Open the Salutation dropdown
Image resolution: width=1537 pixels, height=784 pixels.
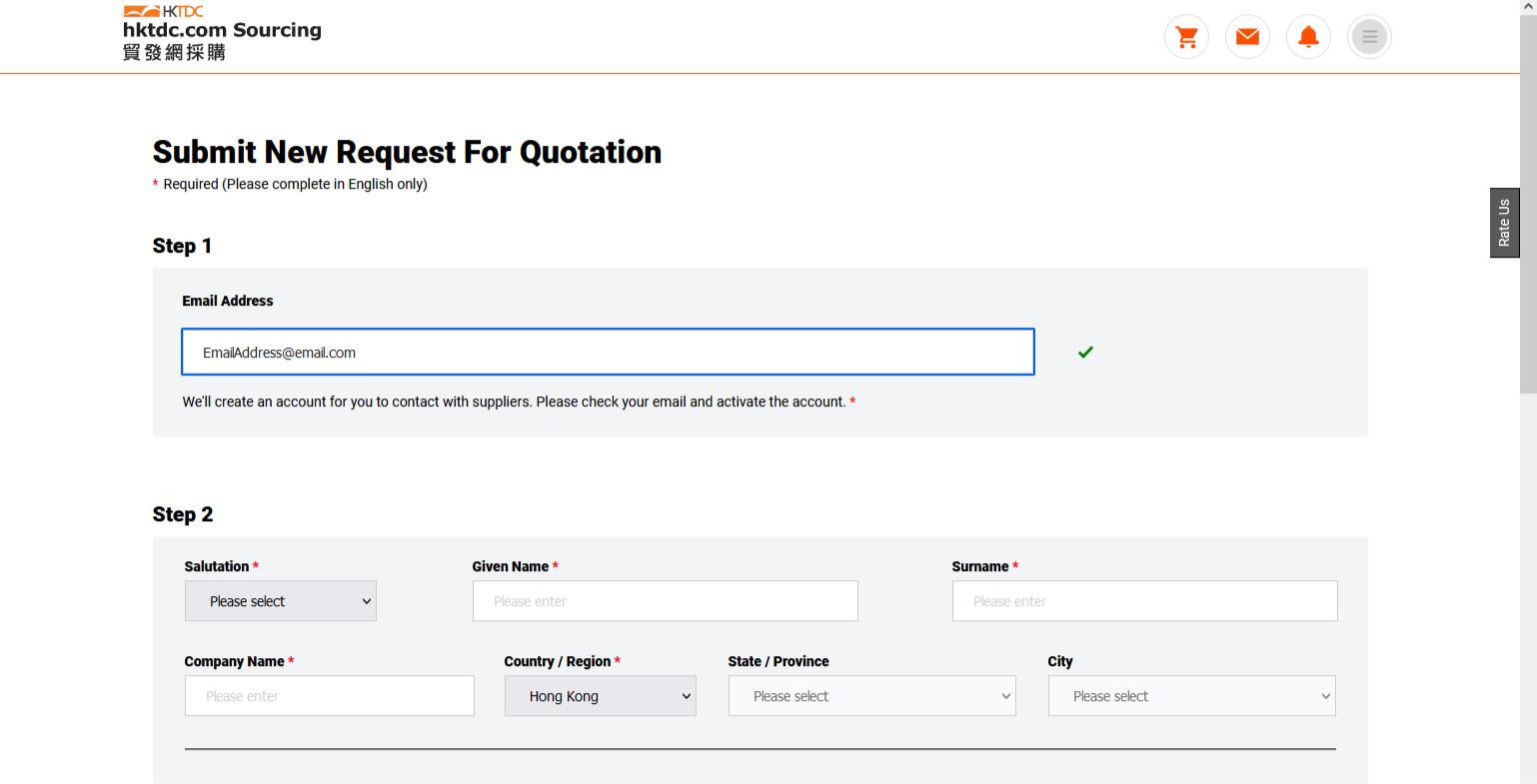point(281,601)
